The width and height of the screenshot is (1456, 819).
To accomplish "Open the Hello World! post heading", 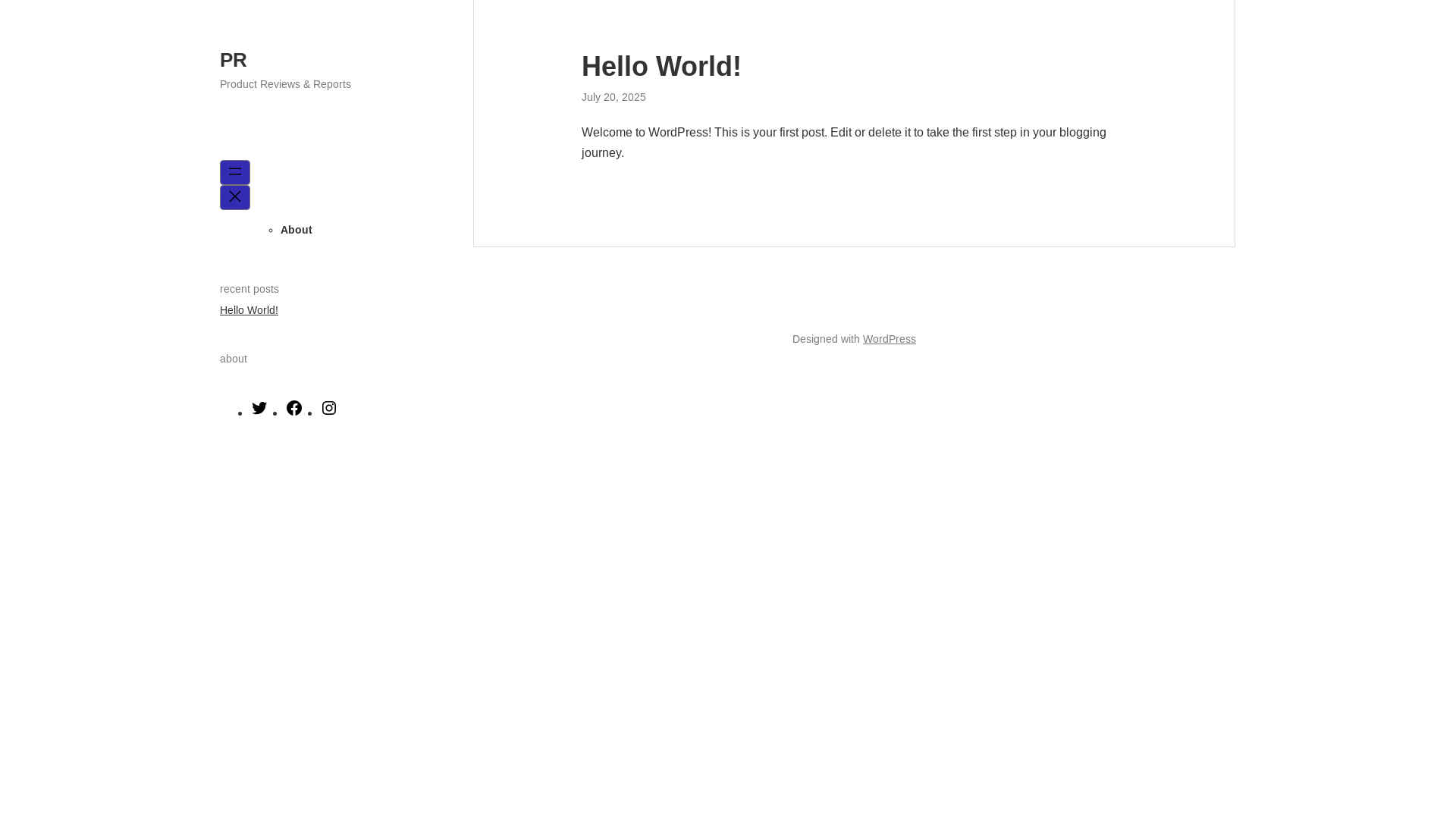I will [x=661, y=67].
